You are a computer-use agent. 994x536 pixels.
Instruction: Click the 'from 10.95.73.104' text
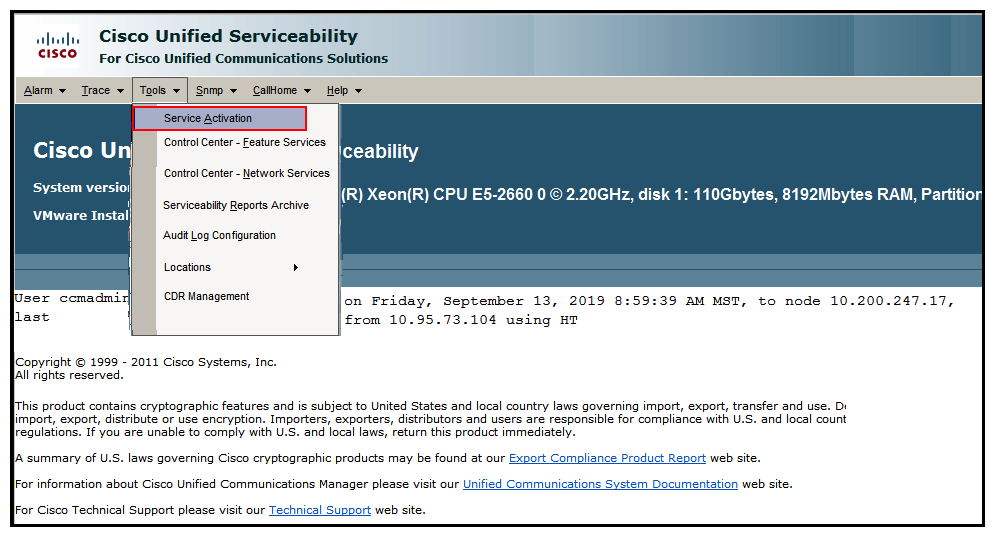420,320
